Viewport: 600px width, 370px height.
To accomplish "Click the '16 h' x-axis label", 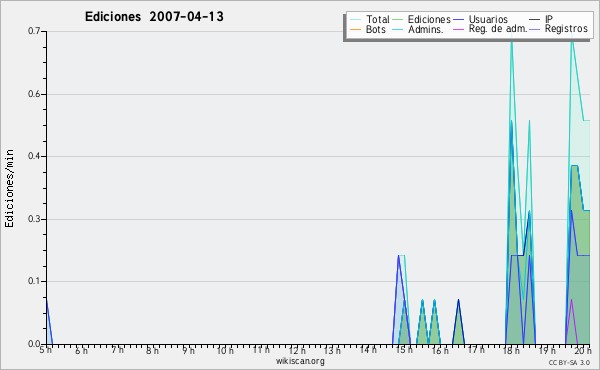I will click(x=440, y=350).
